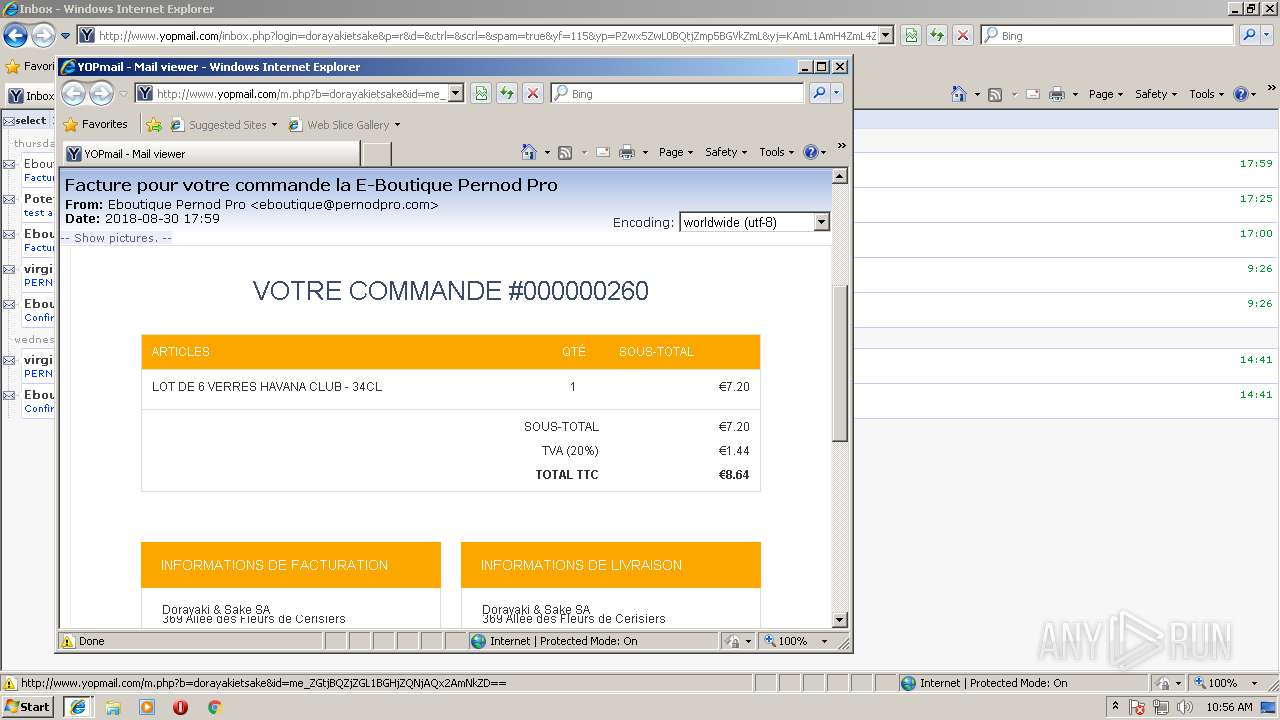Click Informations de livraison header
This screenshot has height=720, width=1280.
(x=611, y=565)
